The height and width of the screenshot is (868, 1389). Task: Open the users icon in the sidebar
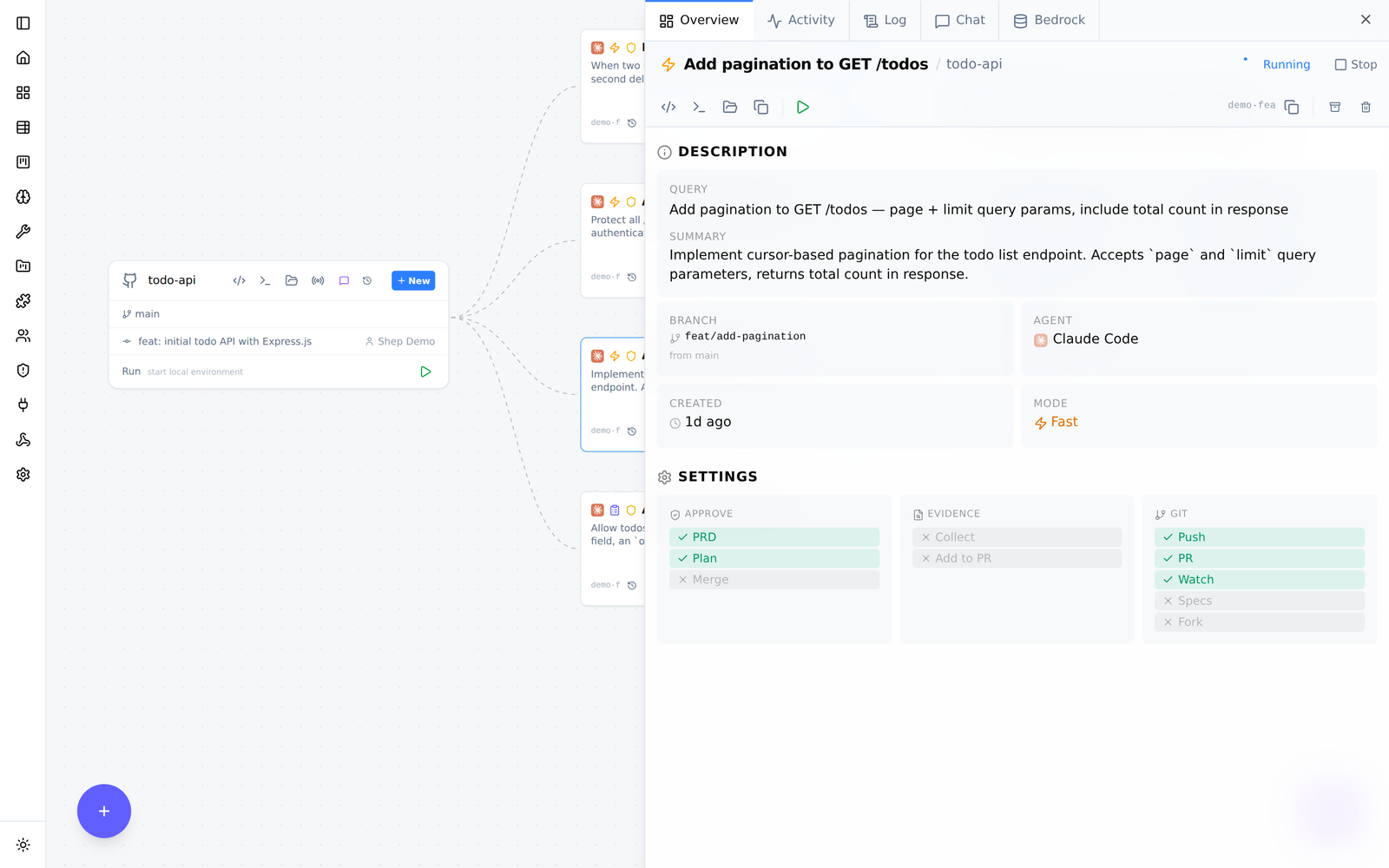pos(23,336)
